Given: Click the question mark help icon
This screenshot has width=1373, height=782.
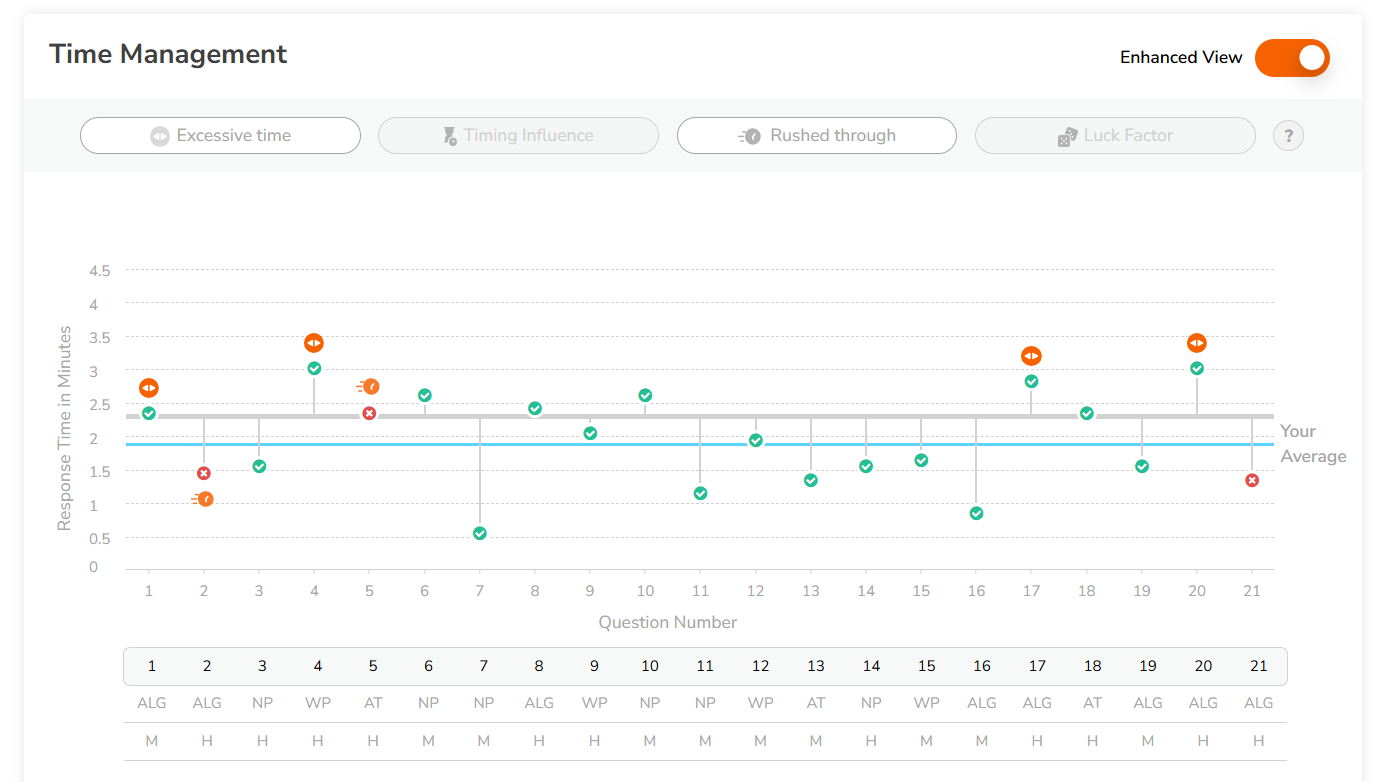Looking at the screenshot, I should pyautogui.click(x=1288, y=136).
